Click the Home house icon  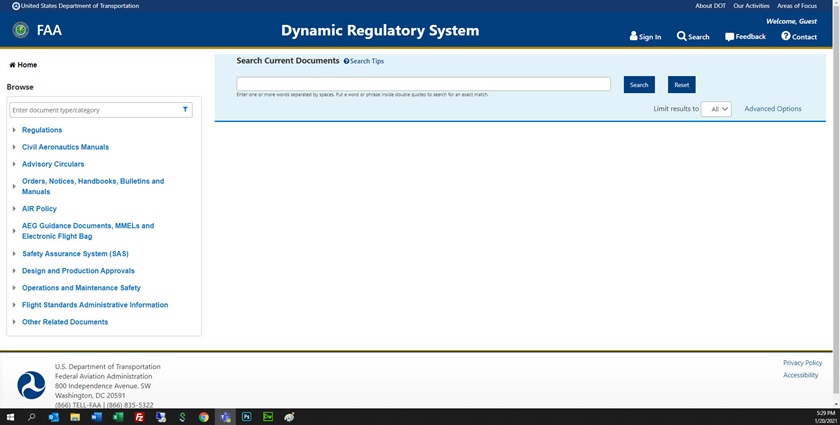point(12,65)
